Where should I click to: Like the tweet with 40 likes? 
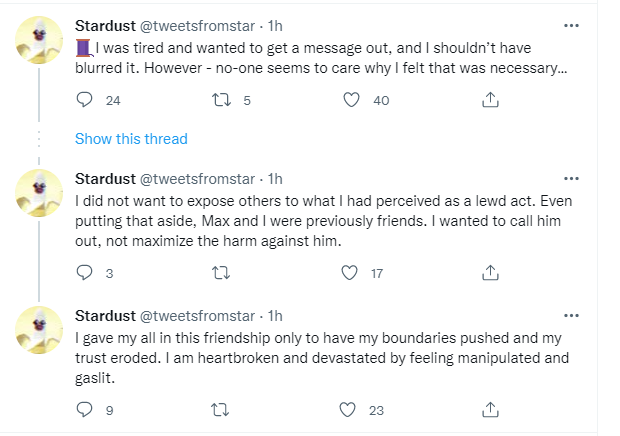pos(351,100)
